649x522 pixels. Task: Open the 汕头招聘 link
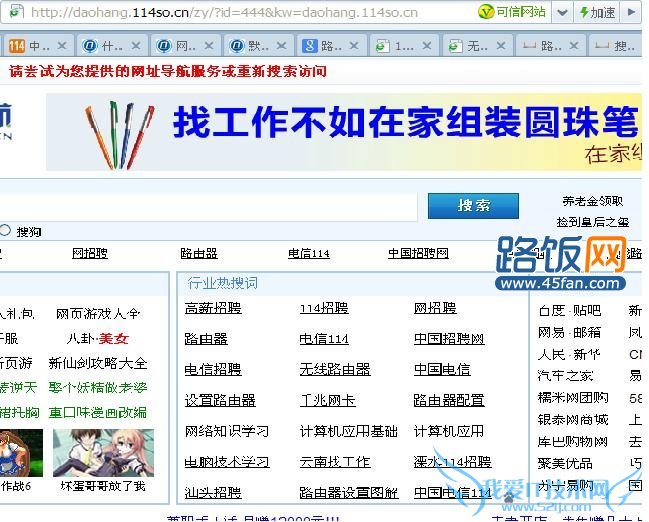[x=213, y=493]
